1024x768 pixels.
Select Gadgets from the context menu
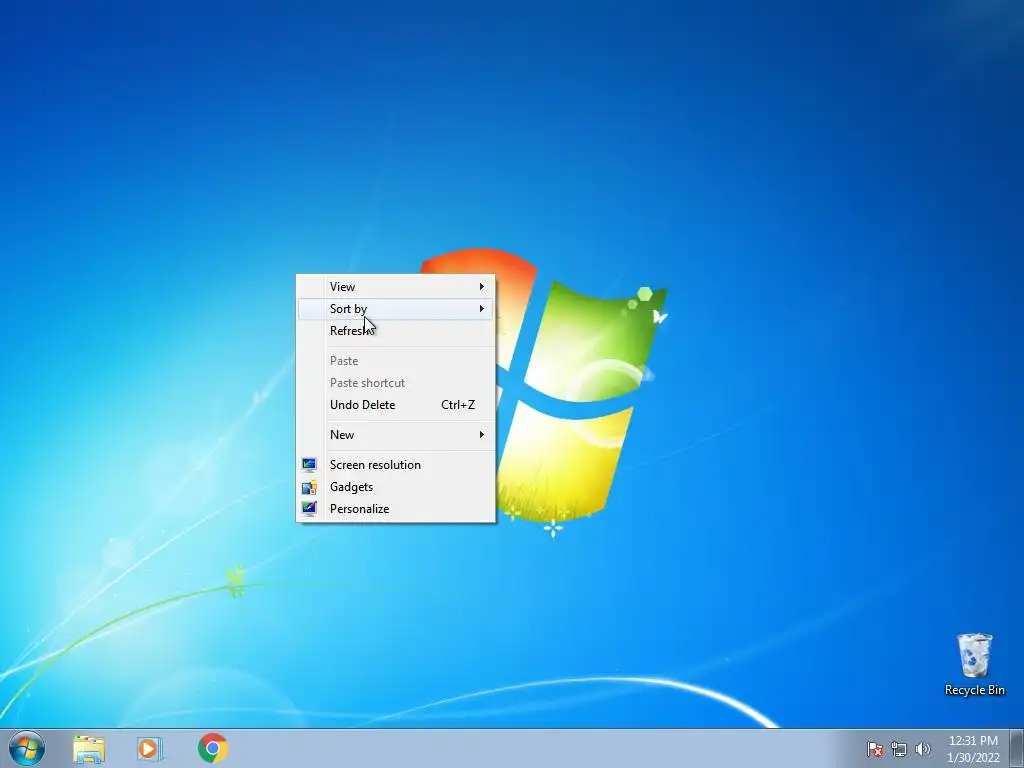[396, 487]
